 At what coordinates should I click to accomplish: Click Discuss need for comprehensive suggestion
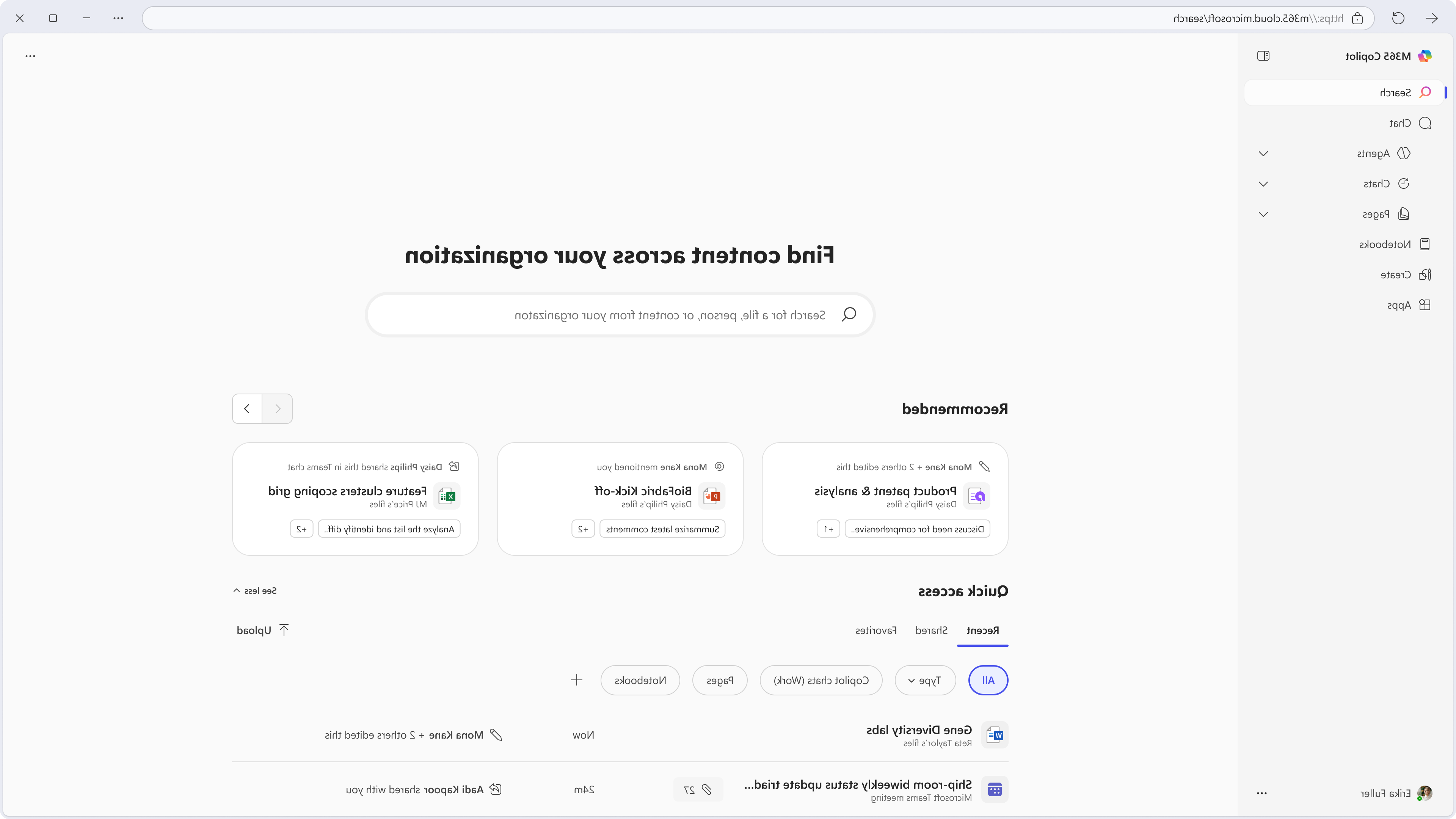[x=917, y=529]
